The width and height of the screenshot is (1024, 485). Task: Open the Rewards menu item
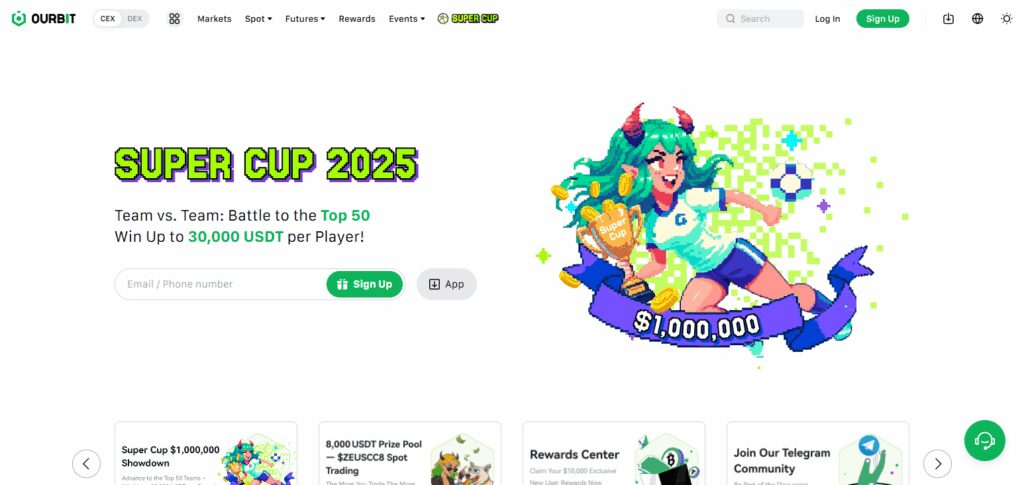357,19
